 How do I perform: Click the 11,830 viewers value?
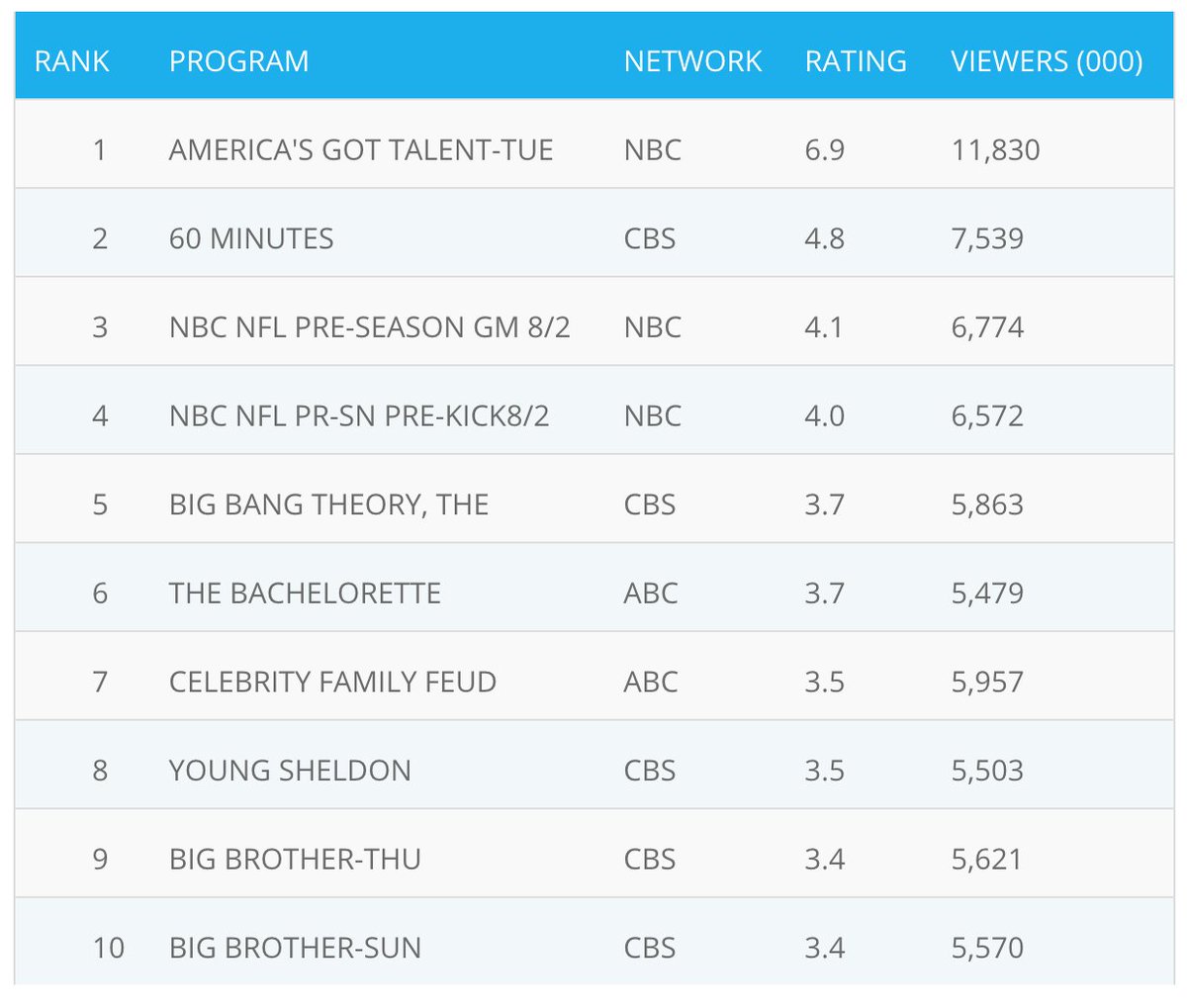[995, 150]
